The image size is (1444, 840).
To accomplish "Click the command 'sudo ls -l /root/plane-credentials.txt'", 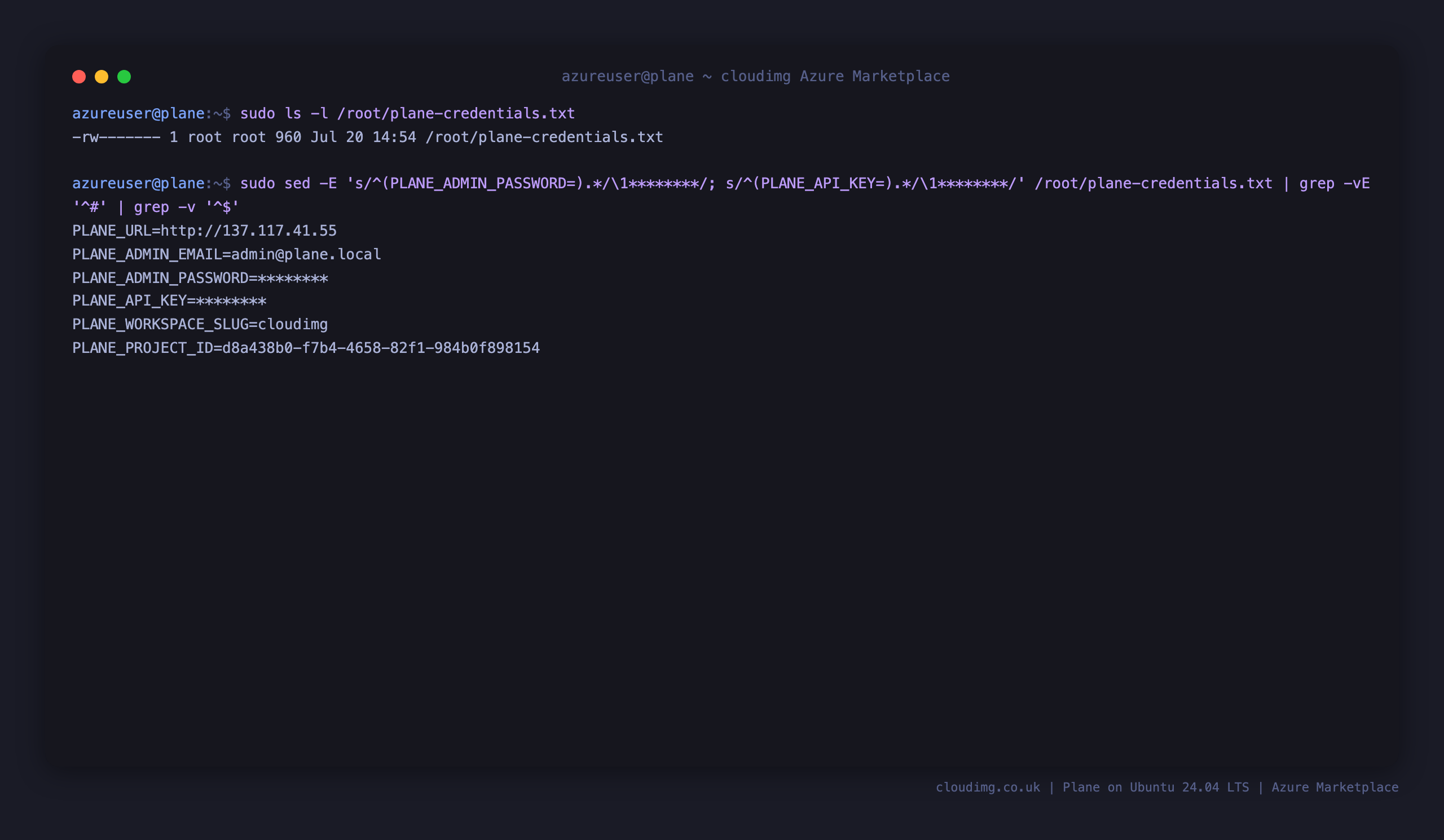I will tap(407, 113).
